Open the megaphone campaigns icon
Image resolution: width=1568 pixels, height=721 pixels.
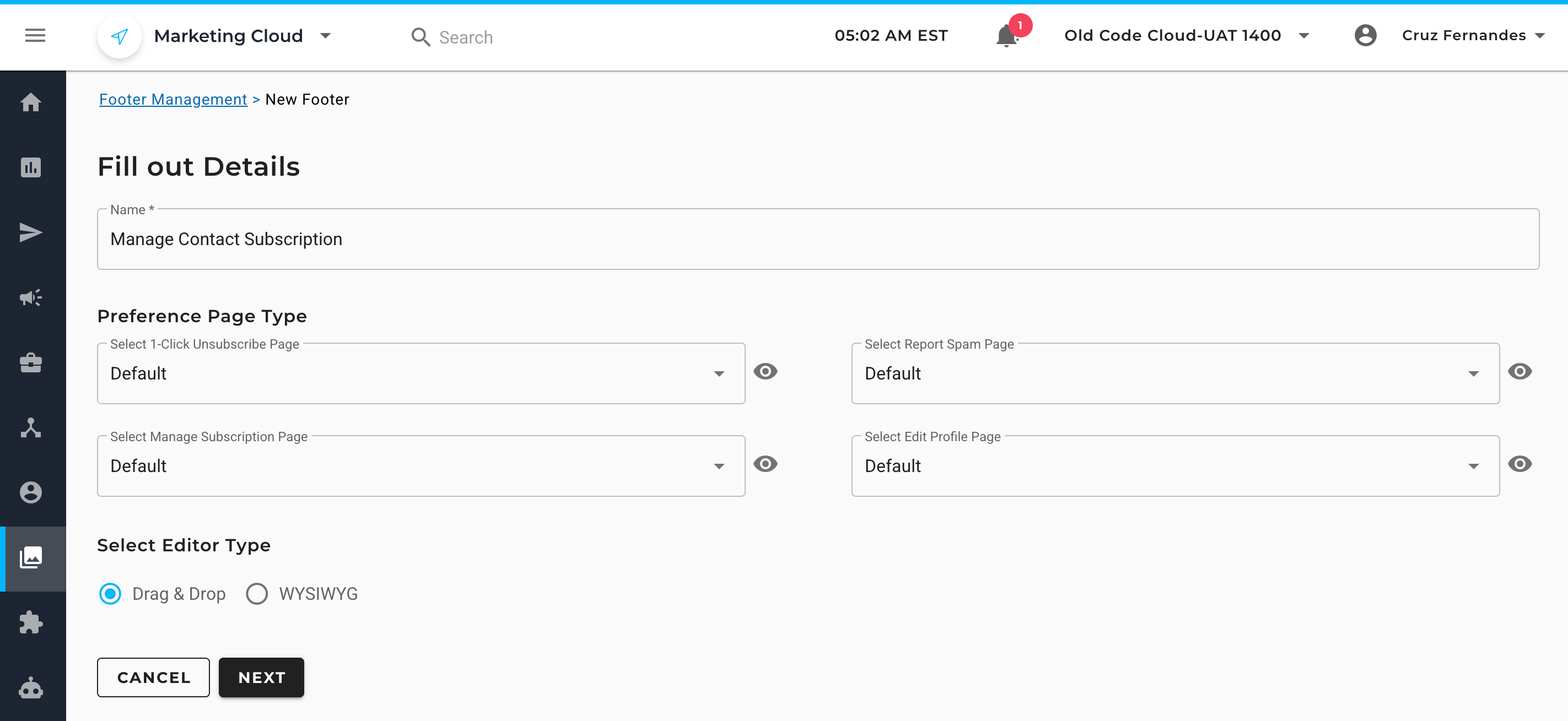[x=31, y=297]
